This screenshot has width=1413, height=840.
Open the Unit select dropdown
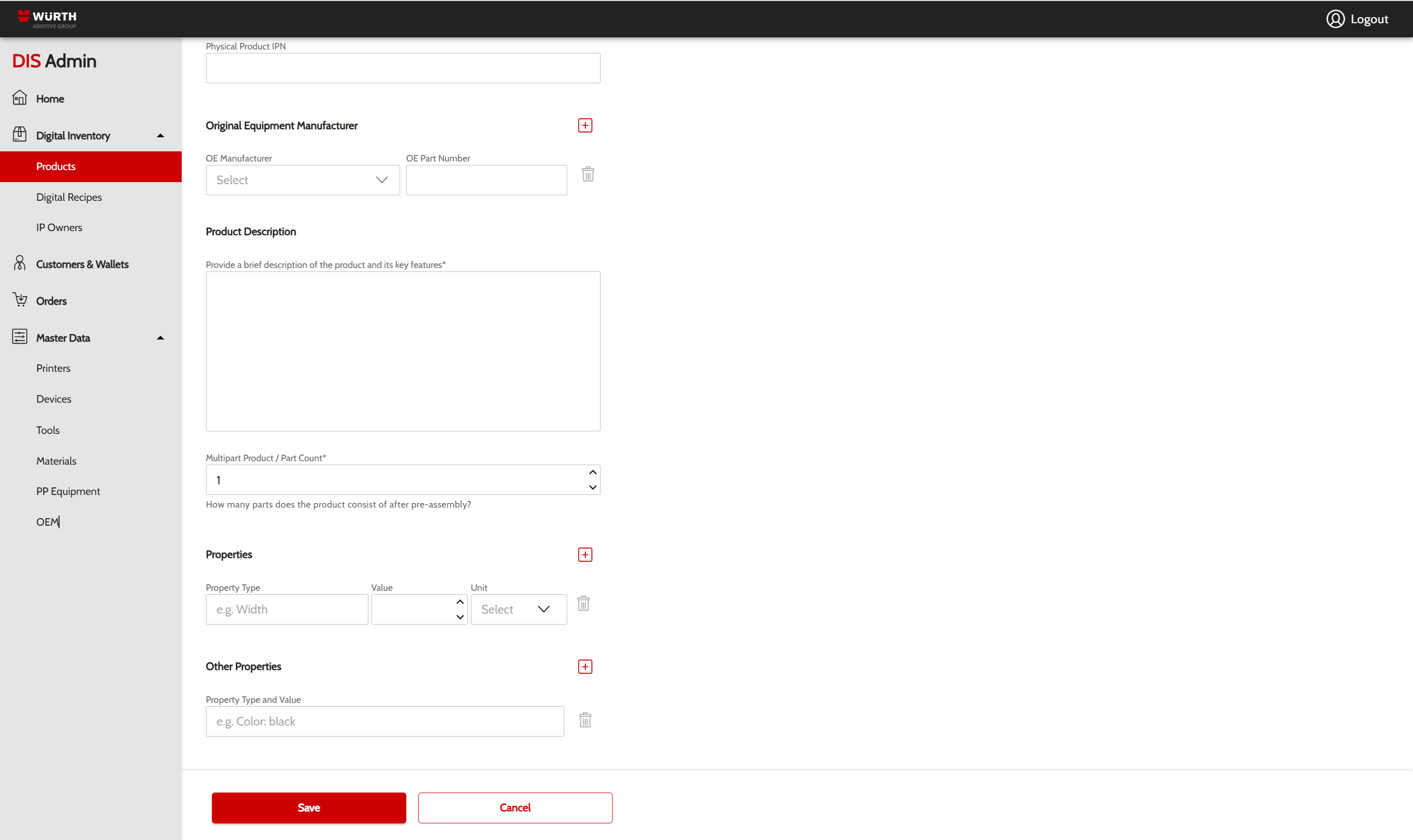click(x=518, y=609)
